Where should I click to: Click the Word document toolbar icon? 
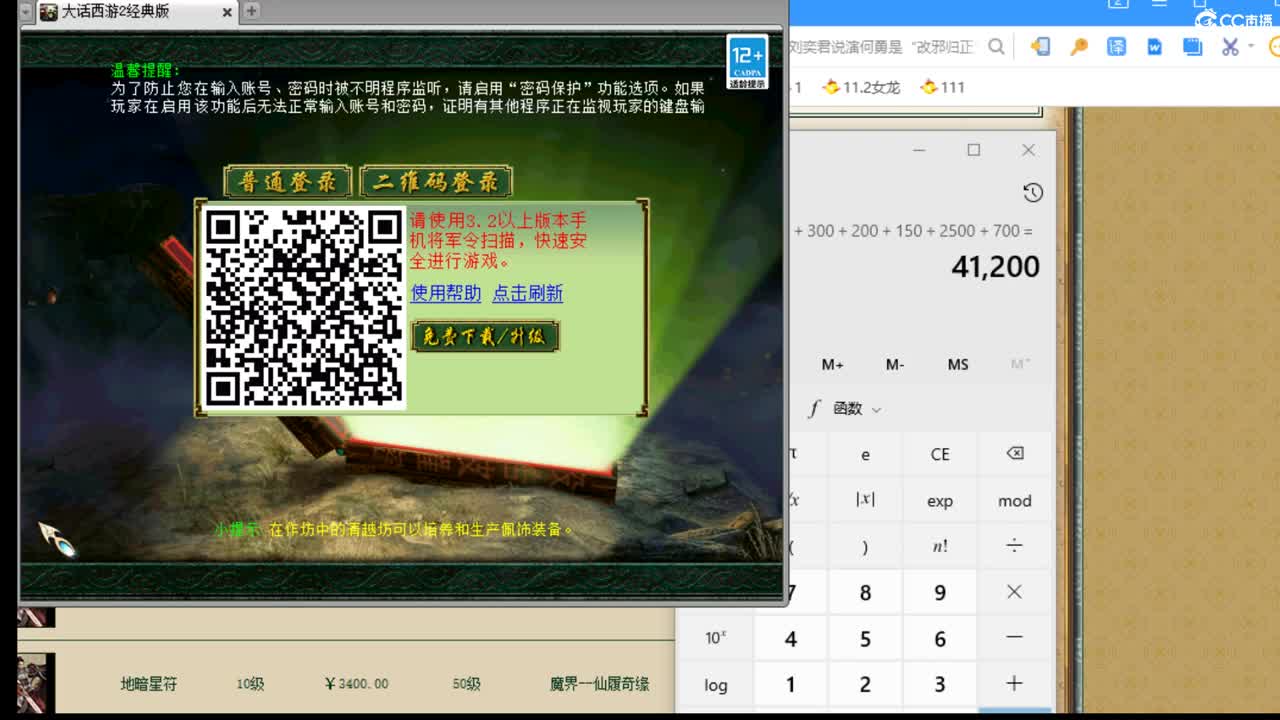1155,47
